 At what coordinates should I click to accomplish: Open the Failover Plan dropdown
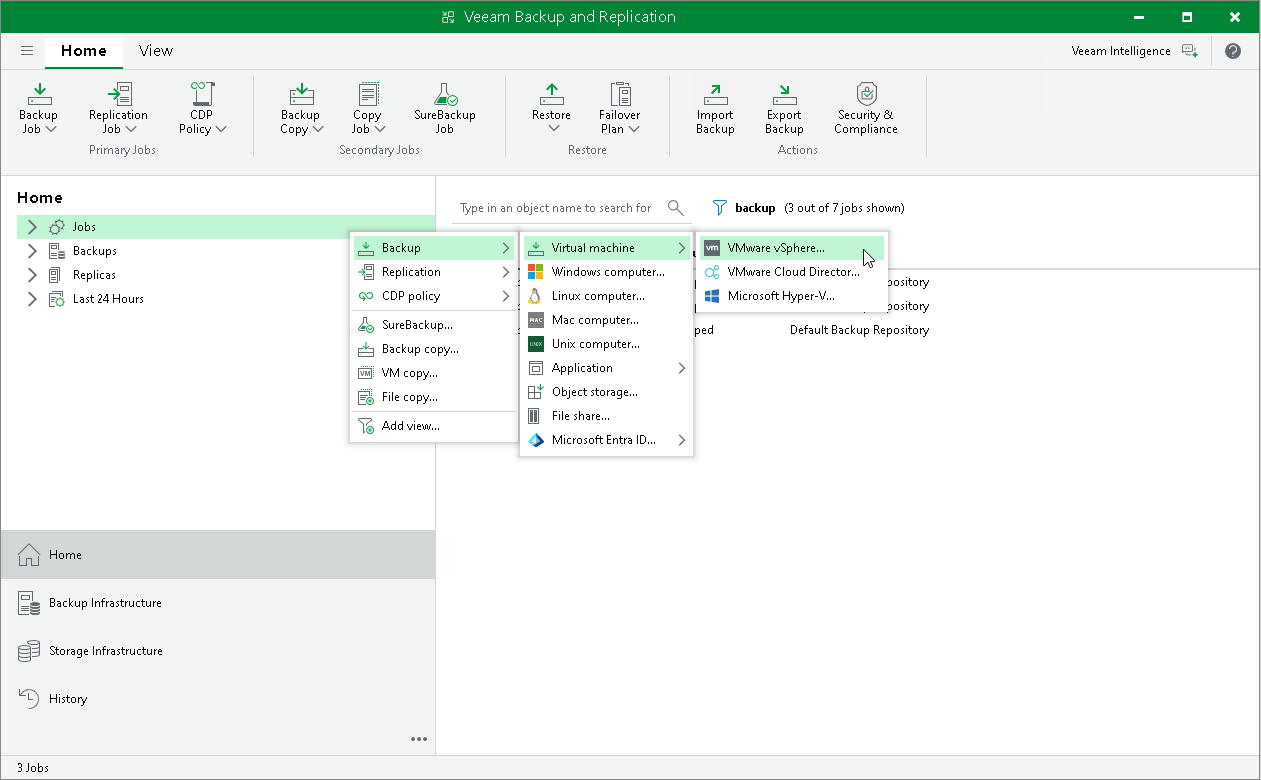click(x=619, y=106)
